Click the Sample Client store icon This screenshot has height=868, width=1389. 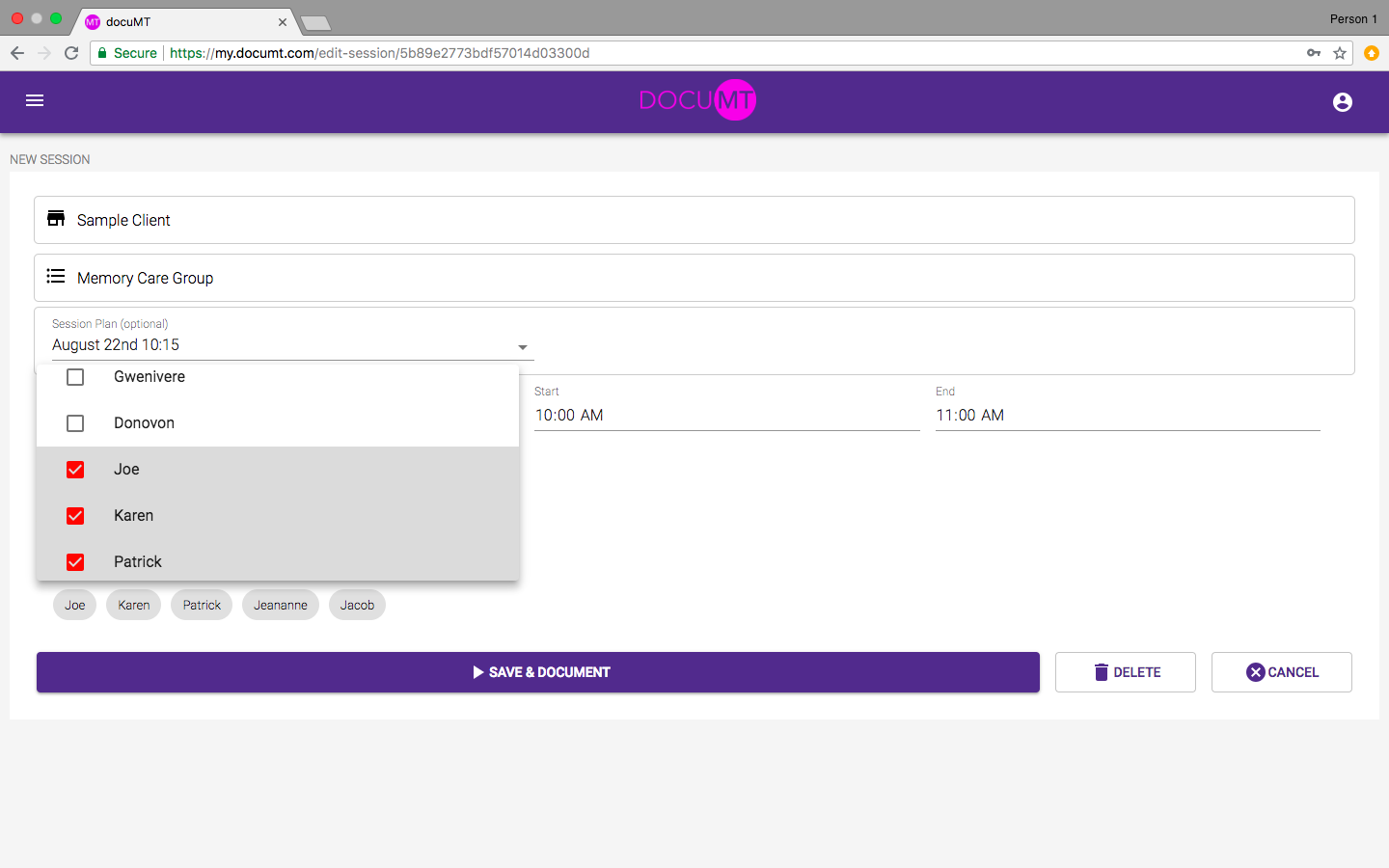tap(56, 219)
